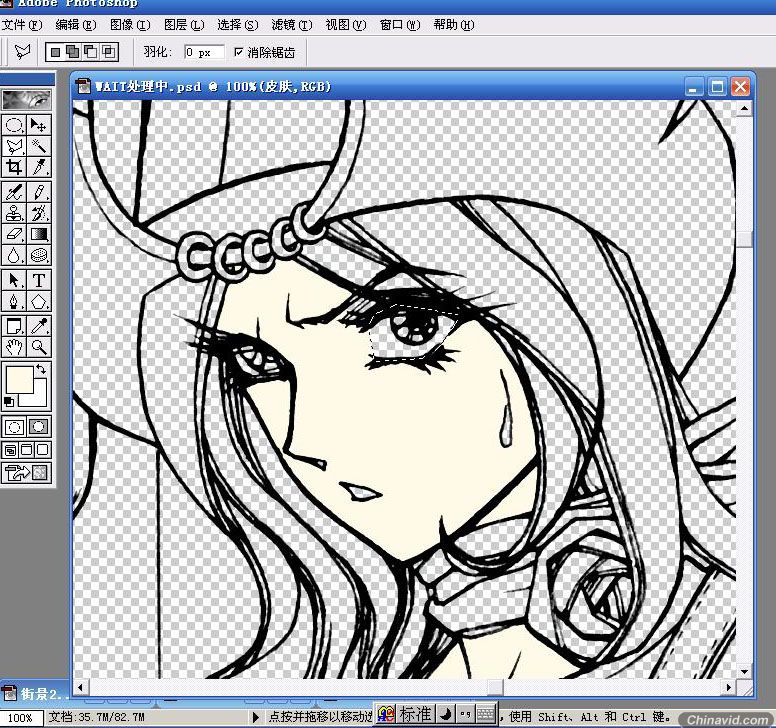
Task: Switch to Quick Mask mode
Action: pos(39,427)
